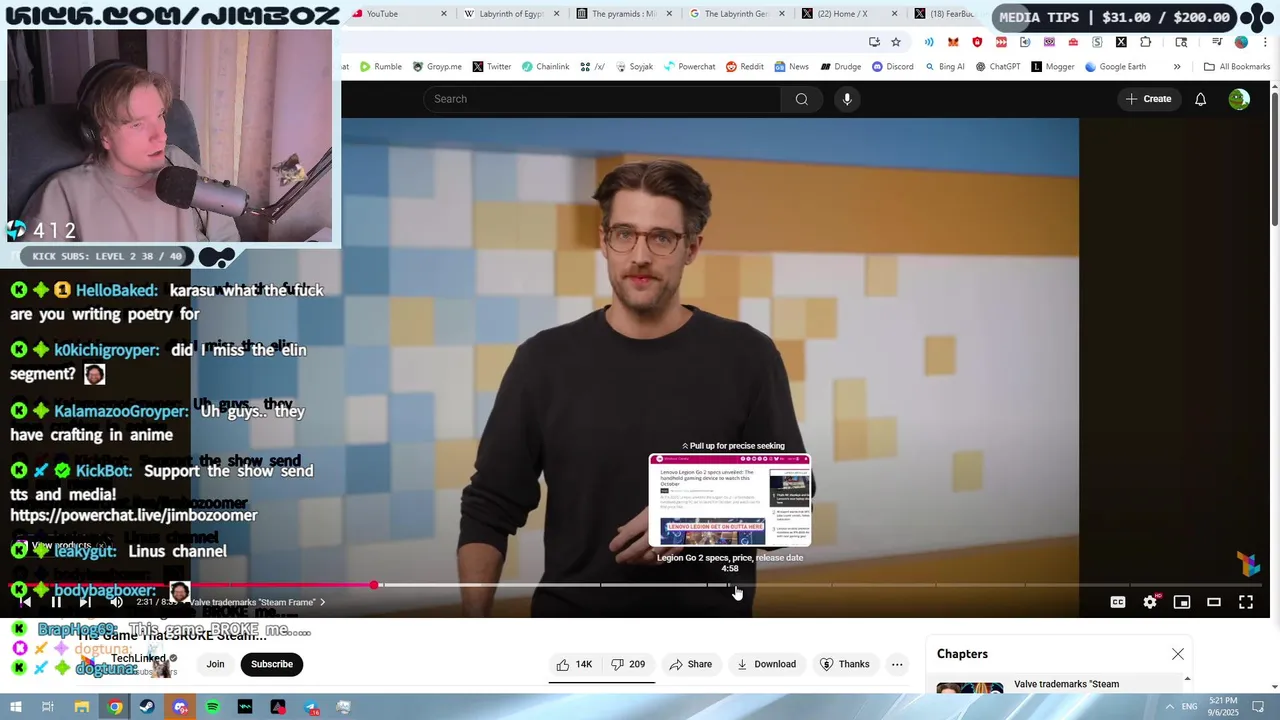The height and width of the screenshot is (720, 1280).
Task: Open File Explorer from the taskbar
Action: (x=82, y=707)
